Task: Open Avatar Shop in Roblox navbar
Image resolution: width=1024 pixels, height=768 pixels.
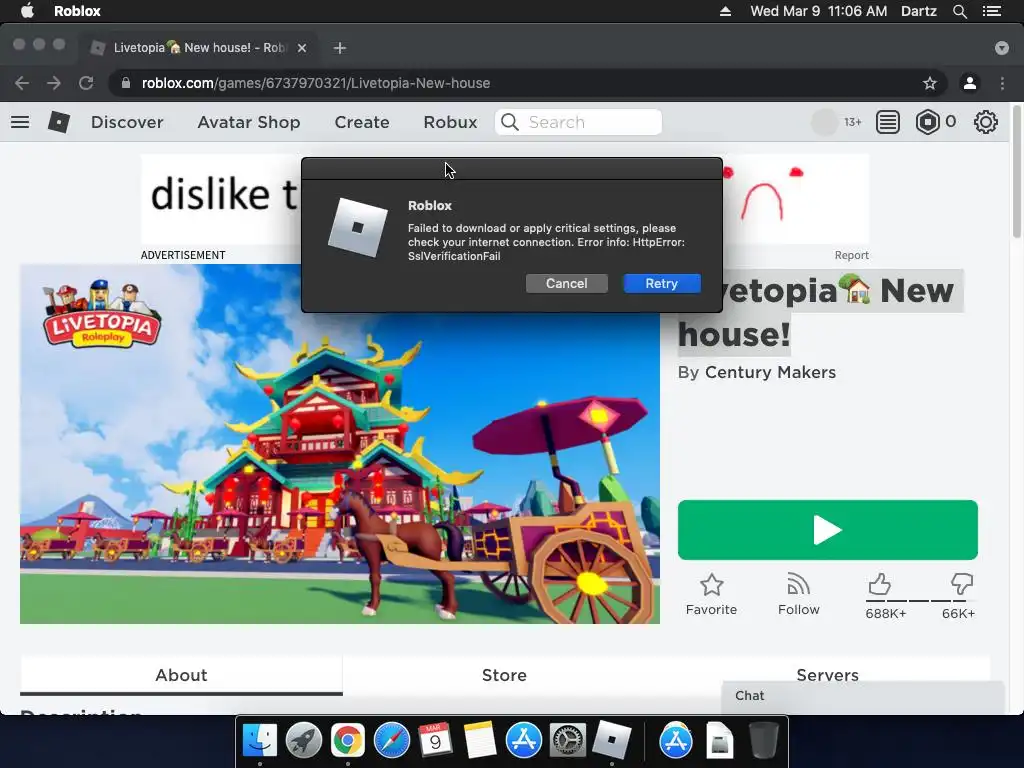Action: pos(249,122)
